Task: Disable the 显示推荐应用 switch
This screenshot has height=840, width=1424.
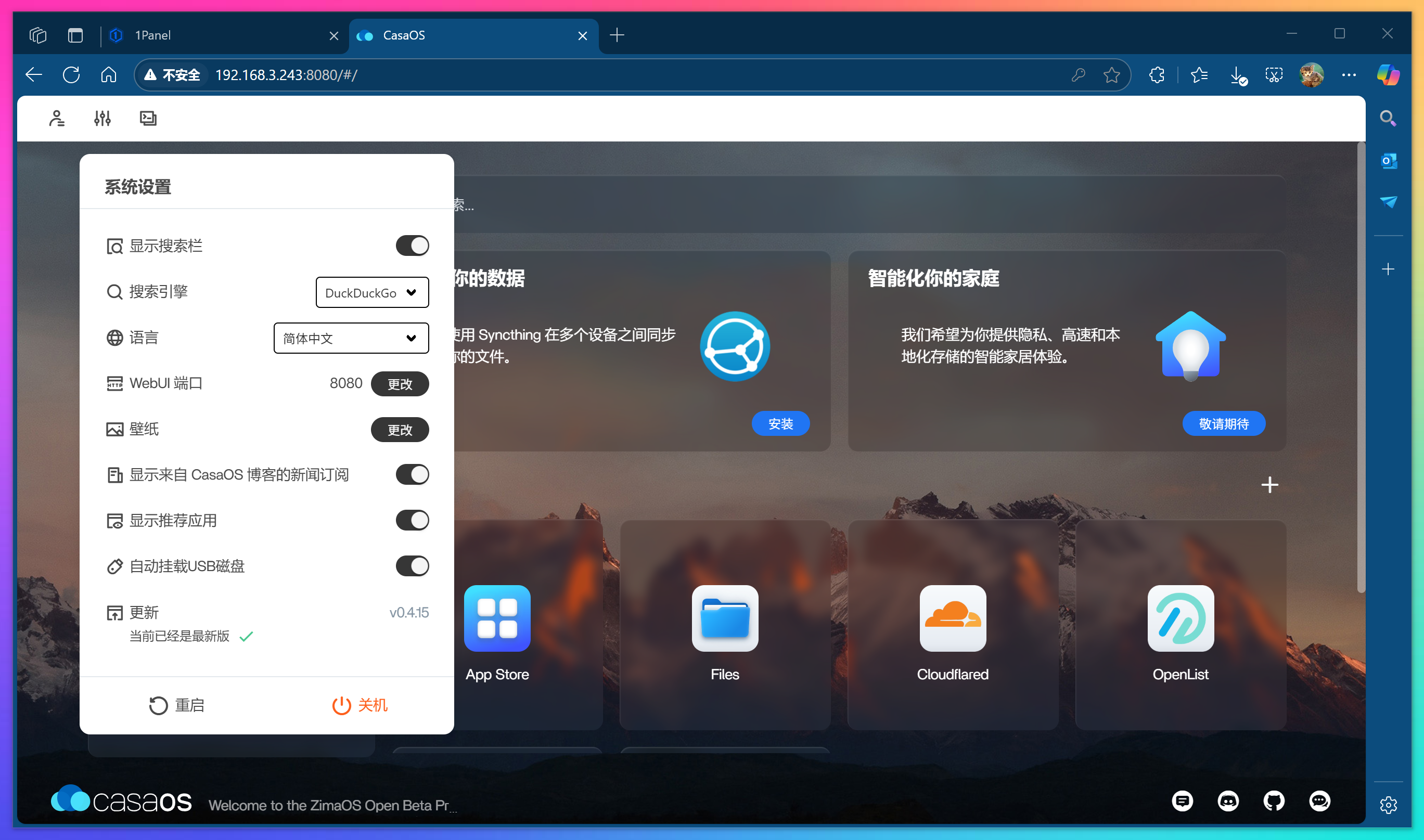Action: (x=412, y=520)
